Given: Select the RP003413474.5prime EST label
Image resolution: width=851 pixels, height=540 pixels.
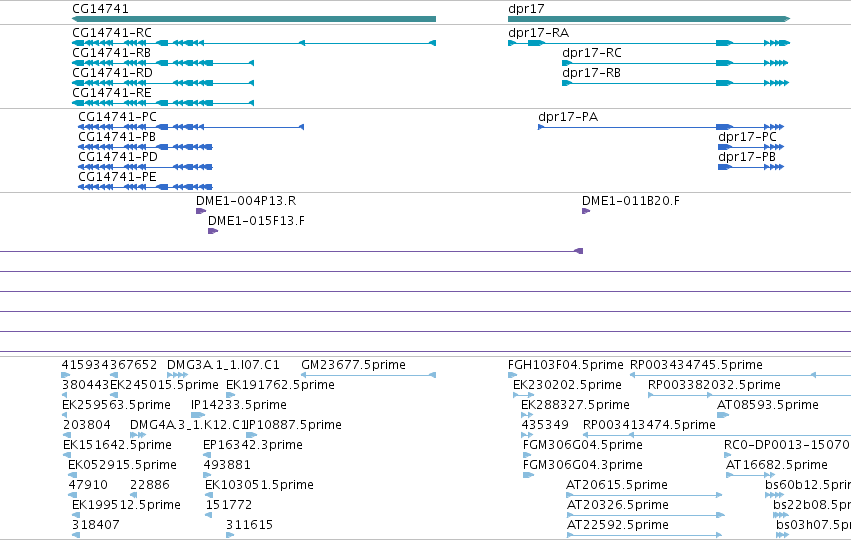Looking at the screenshot, I should (x=649, y=425).
